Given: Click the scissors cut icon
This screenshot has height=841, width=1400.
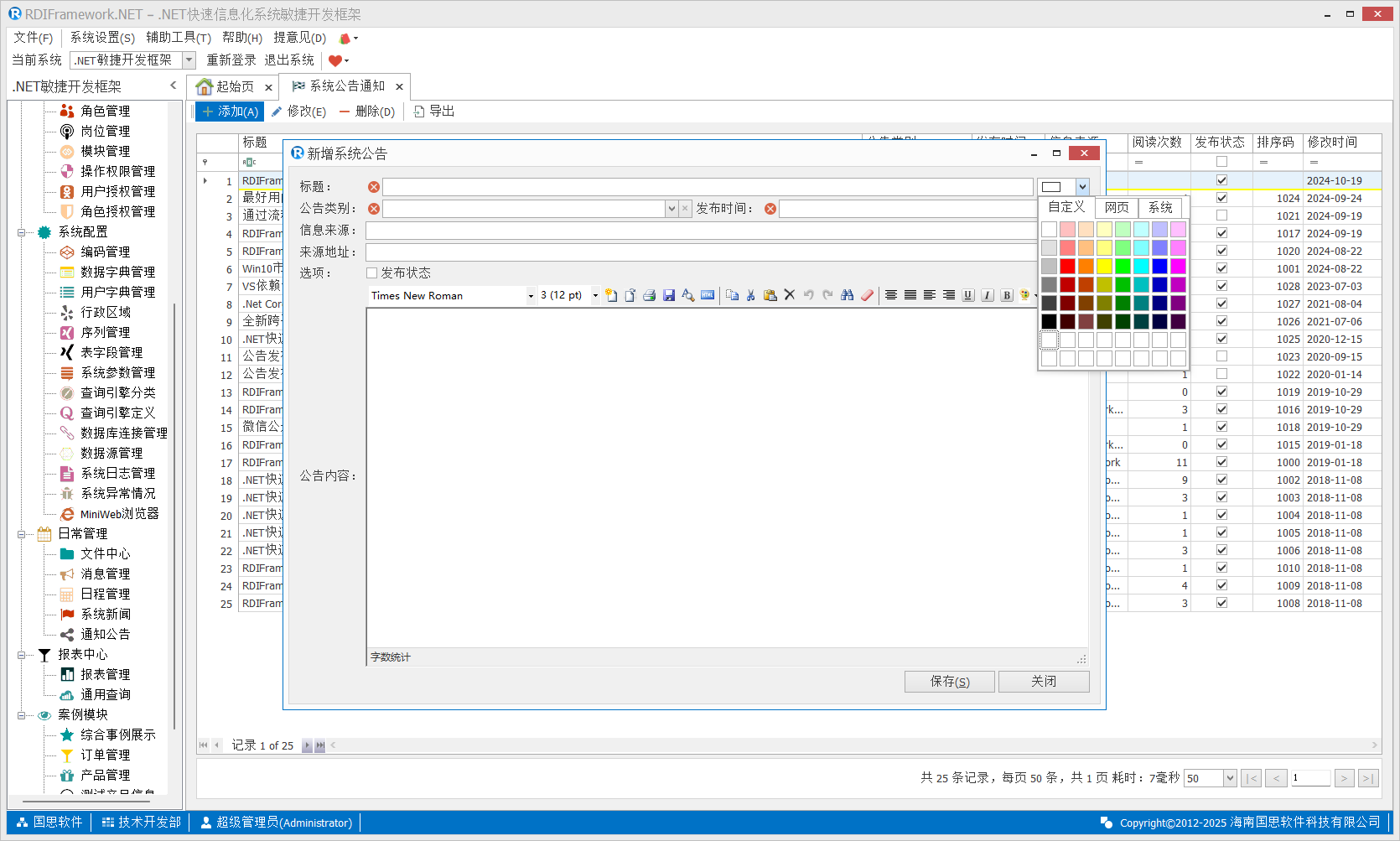Looking at the screenshot, I should [x=751, y=295].
